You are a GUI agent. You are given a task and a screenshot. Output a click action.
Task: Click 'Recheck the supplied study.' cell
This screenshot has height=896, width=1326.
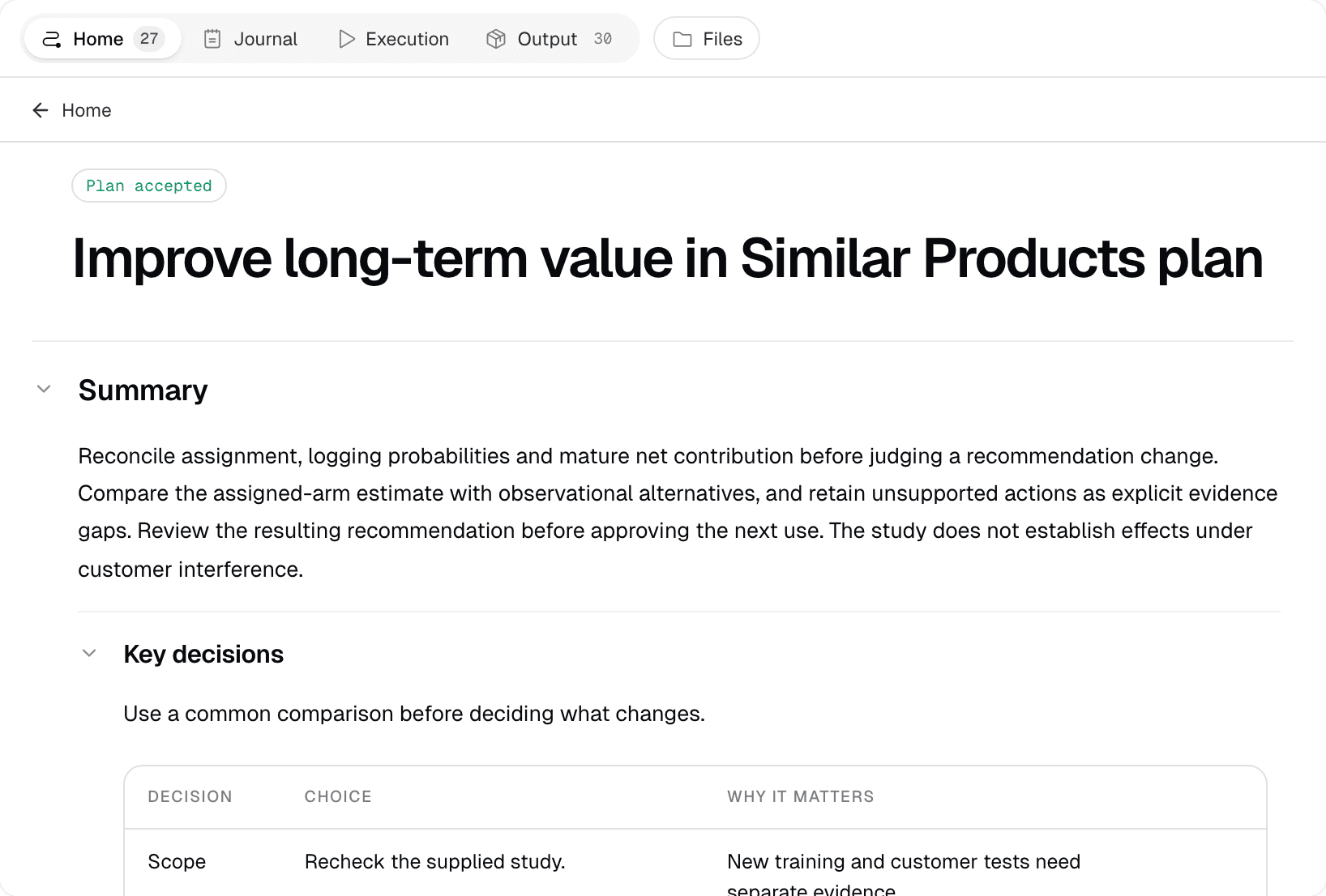(435, 861)
